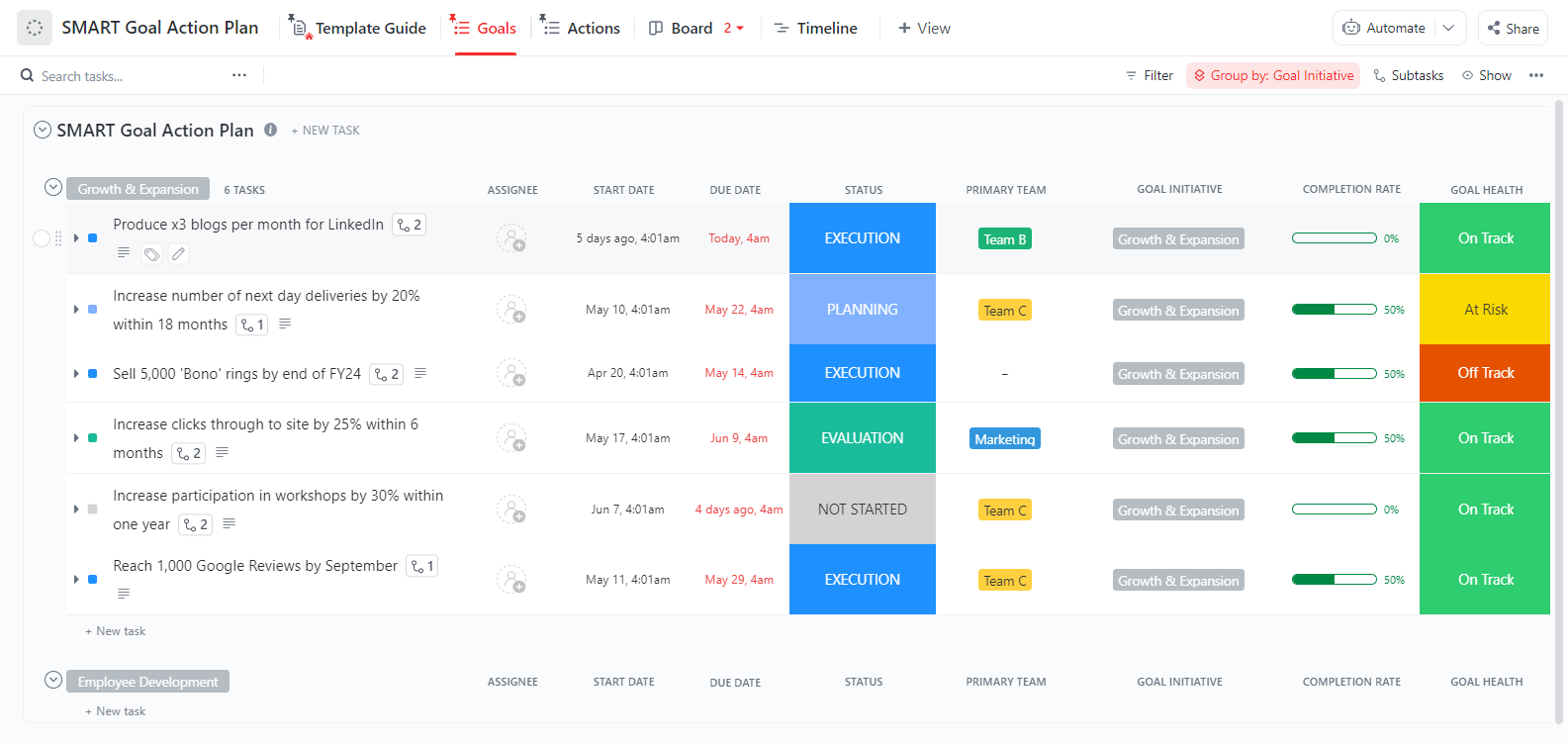
Task: Expand subtasks of Increase clicks through to site task
Action: coord(76,437)
